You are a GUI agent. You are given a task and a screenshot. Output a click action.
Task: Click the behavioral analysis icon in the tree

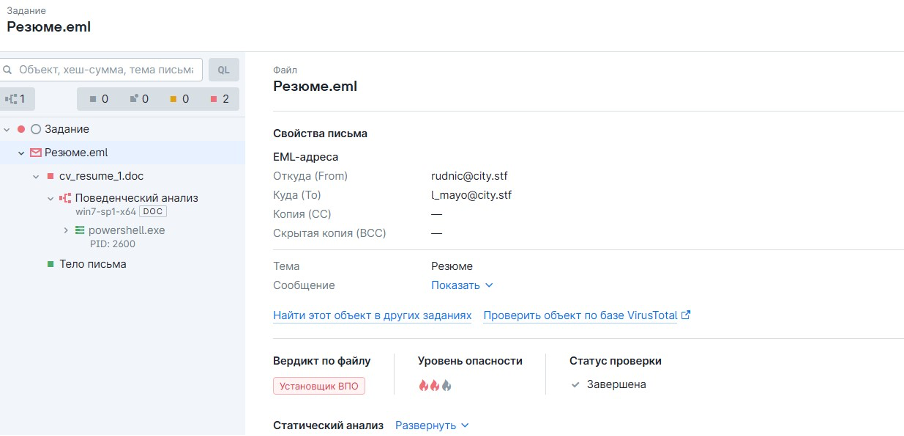coord(65,198)
